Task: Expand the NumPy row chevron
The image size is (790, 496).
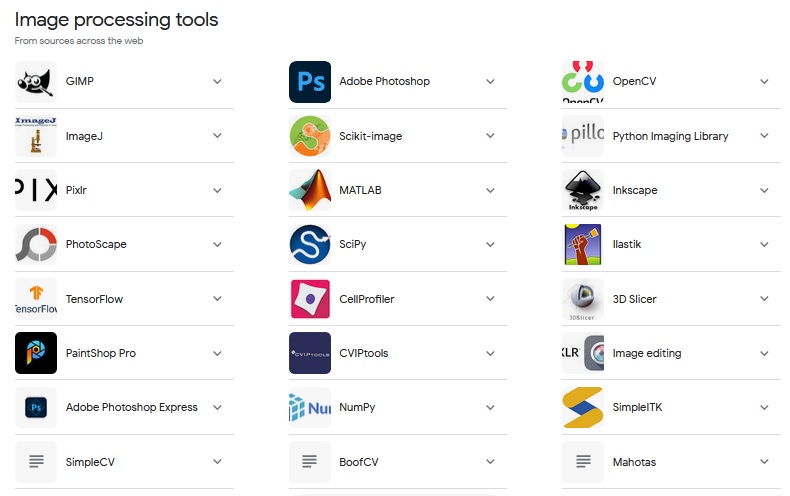Action: [x=490, y=407]
